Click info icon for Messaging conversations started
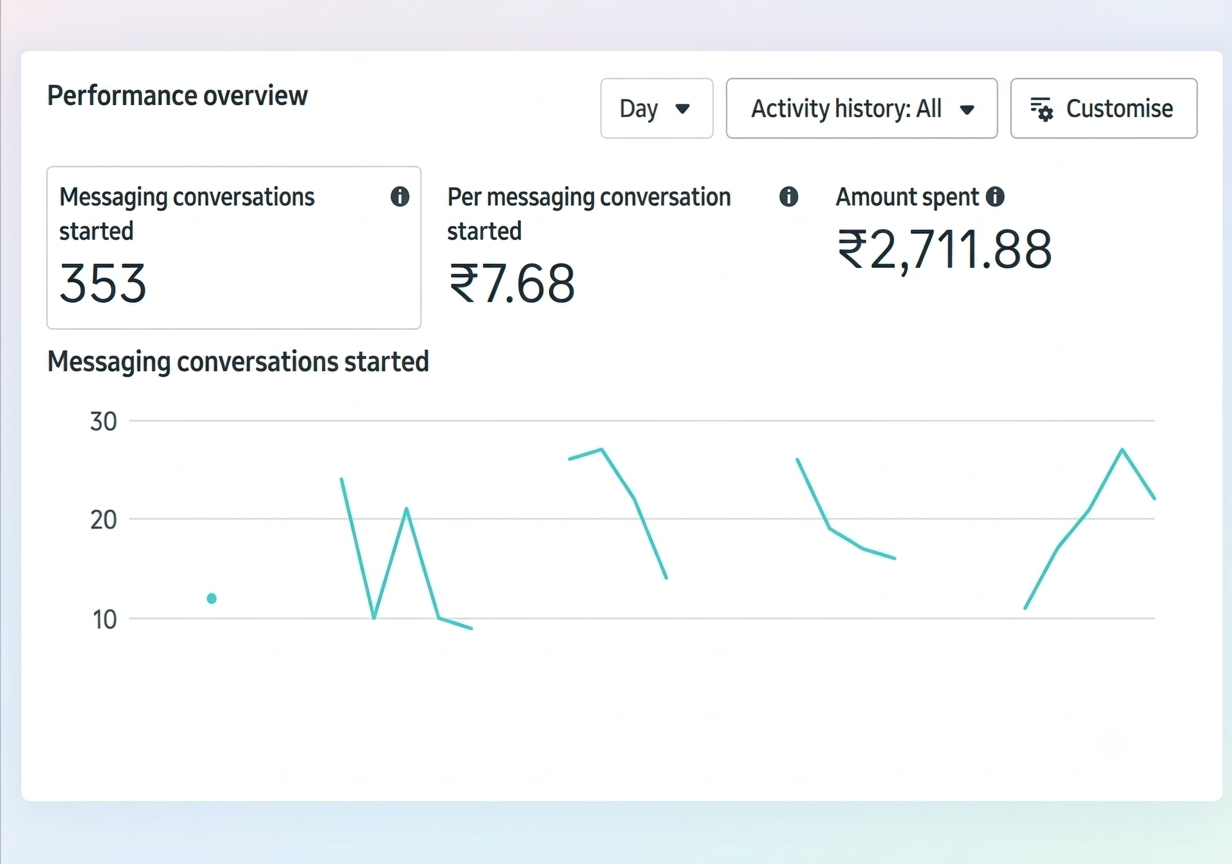Screen dimensions: 1232x864 coord(400,197)
